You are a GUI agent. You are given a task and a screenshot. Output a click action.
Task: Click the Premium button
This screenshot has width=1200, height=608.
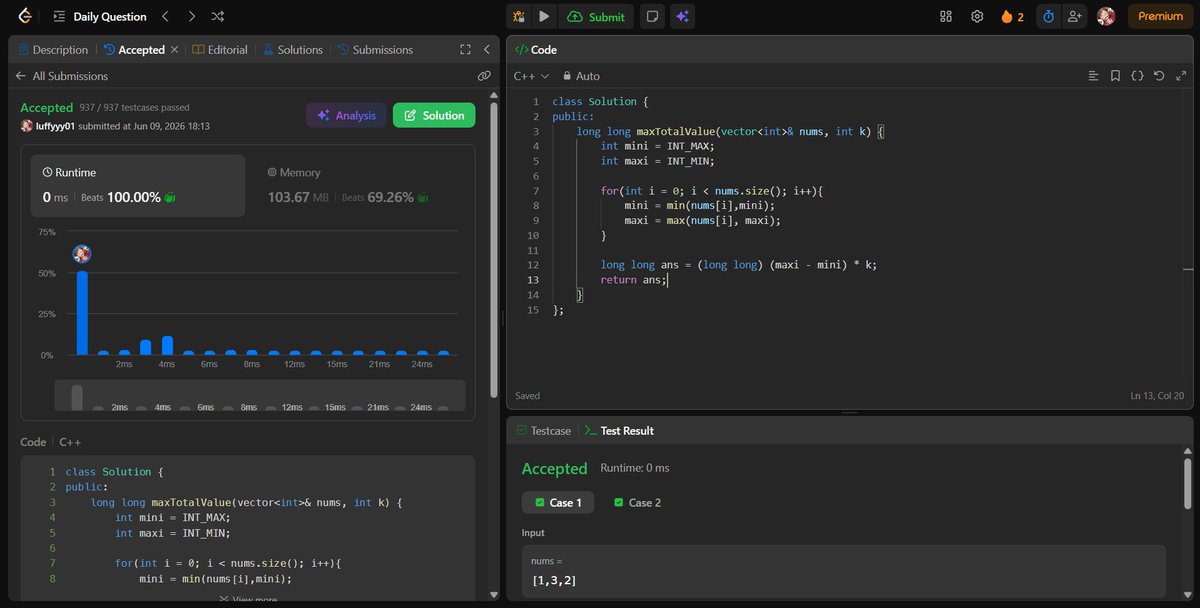[1160, 16]
